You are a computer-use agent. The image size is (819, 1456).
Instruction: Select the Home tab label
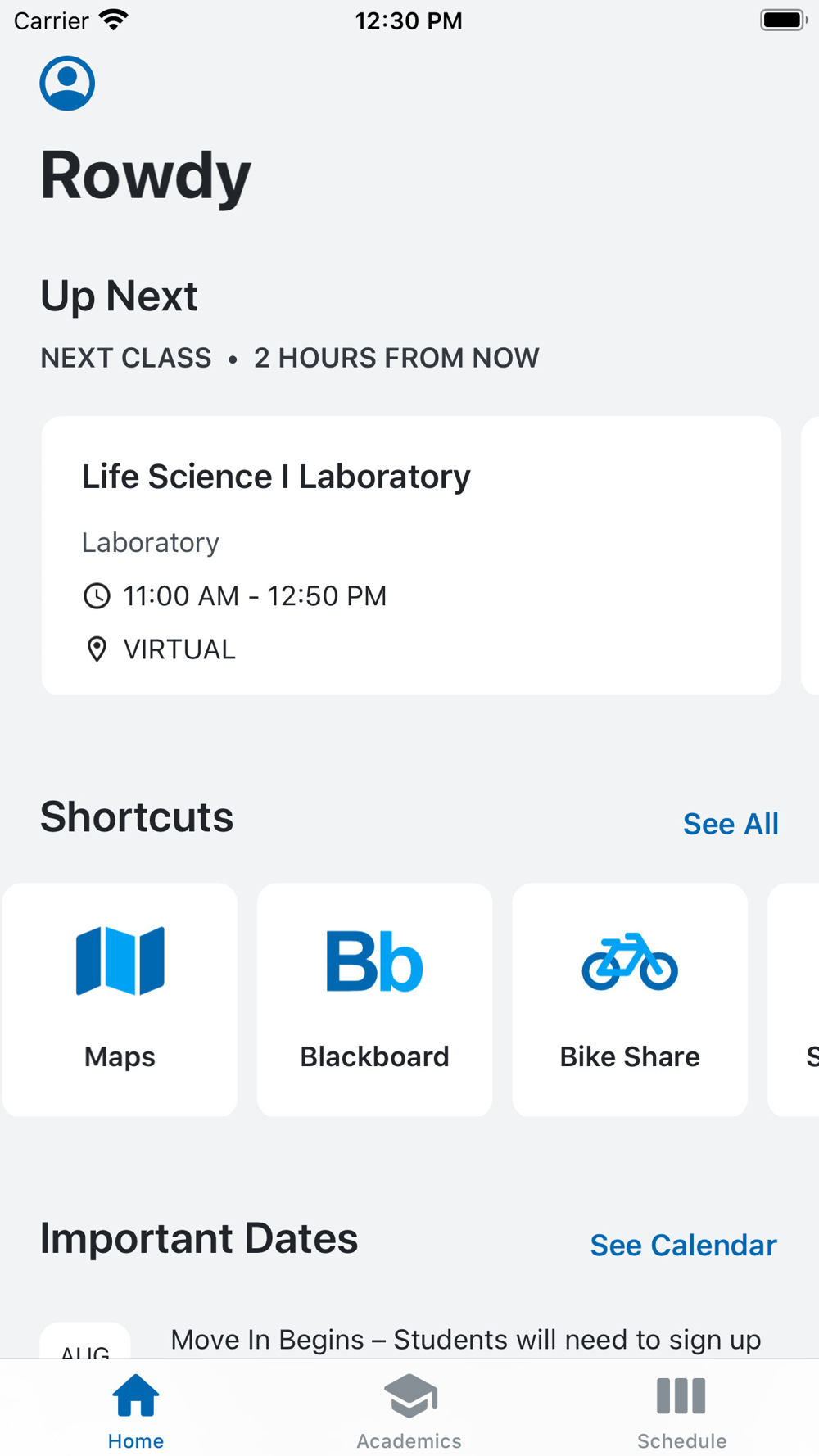136,1441
